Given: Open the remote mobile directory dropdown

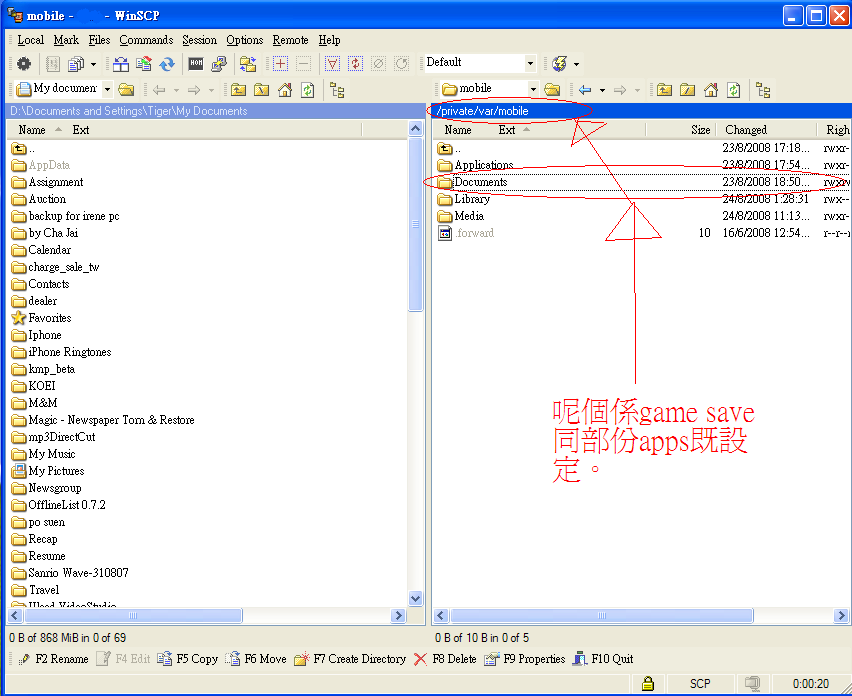Looking at the screenshot, I should click(x=533, y=89).
